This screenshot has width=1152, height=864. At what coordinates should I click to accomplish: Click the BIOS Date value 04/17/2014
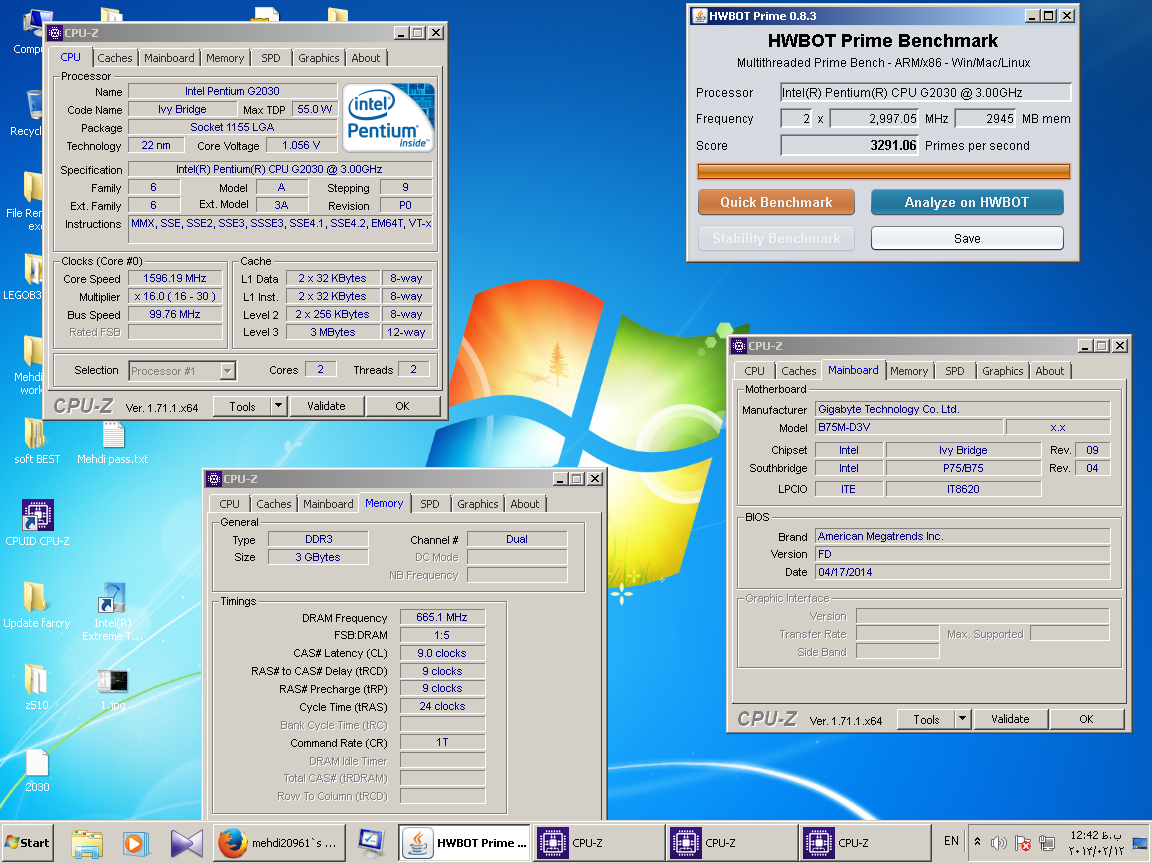(962, 572)
